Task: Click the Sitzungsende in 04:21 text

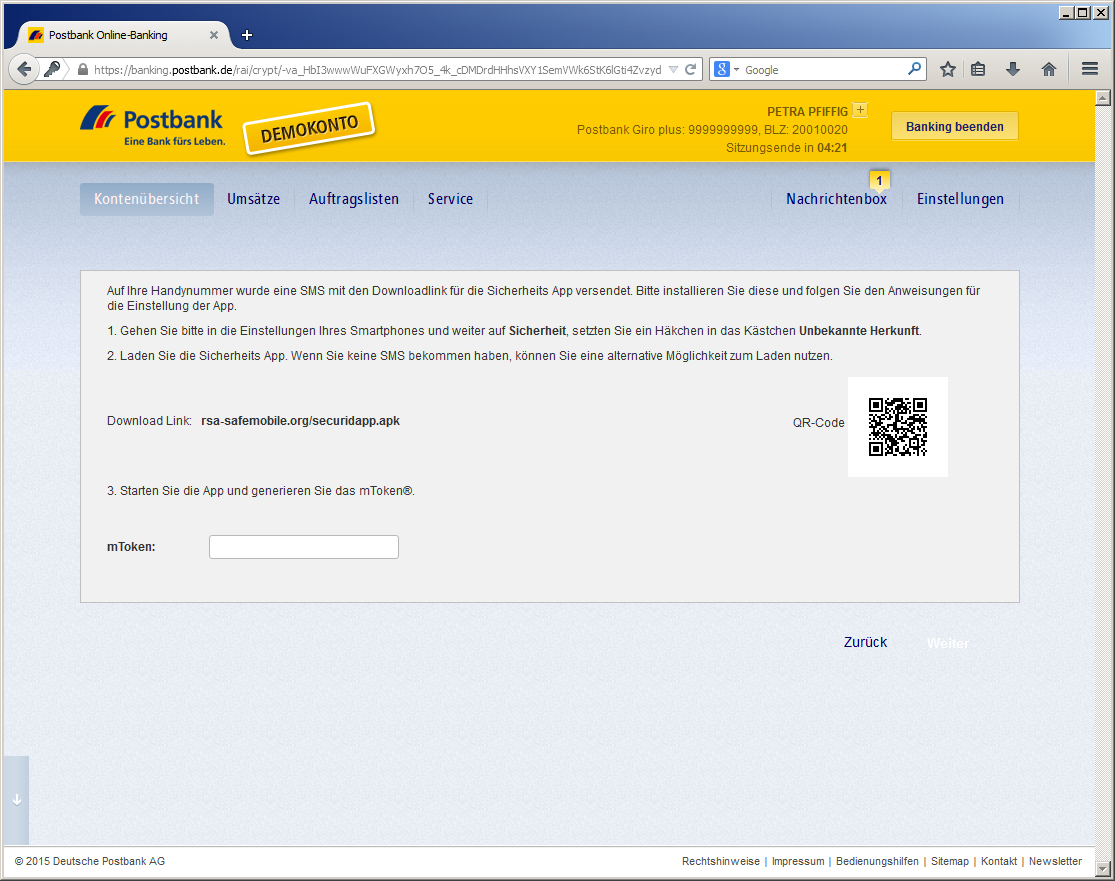Action: coord(786,148)
